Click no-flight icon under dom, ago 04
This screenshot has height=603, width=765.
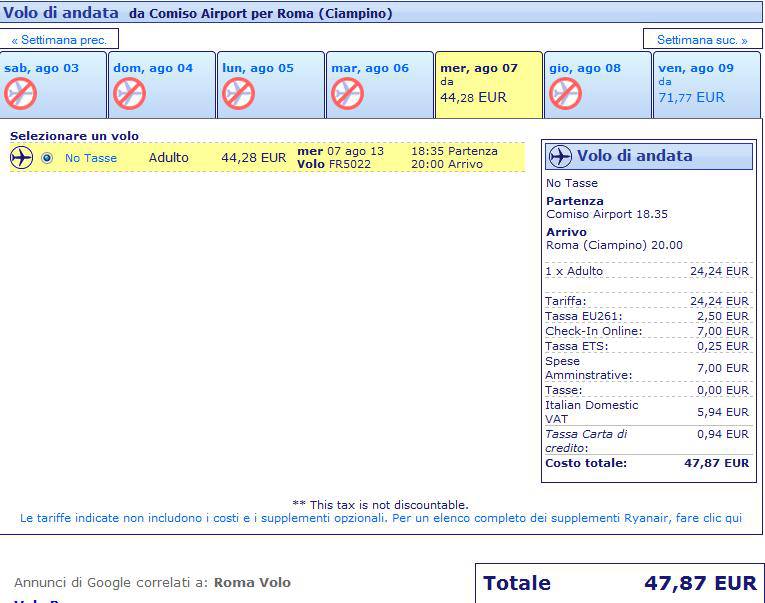[129, 94]
